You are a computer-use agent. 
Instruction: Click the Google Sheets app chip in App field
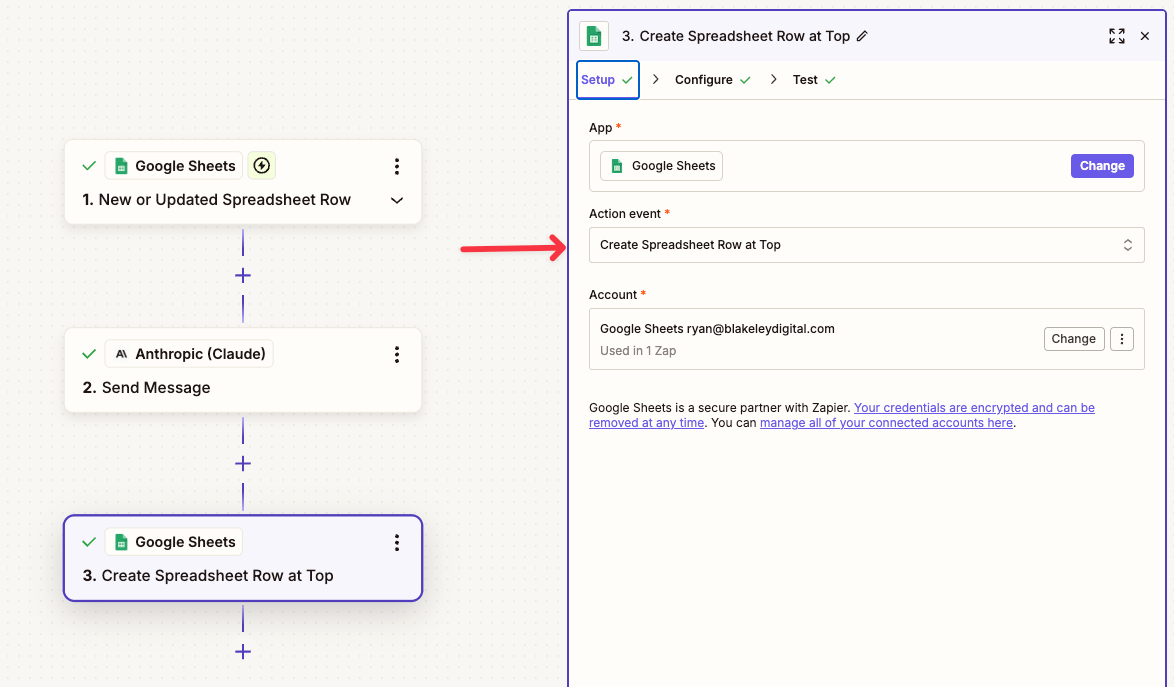coord(661,166)
